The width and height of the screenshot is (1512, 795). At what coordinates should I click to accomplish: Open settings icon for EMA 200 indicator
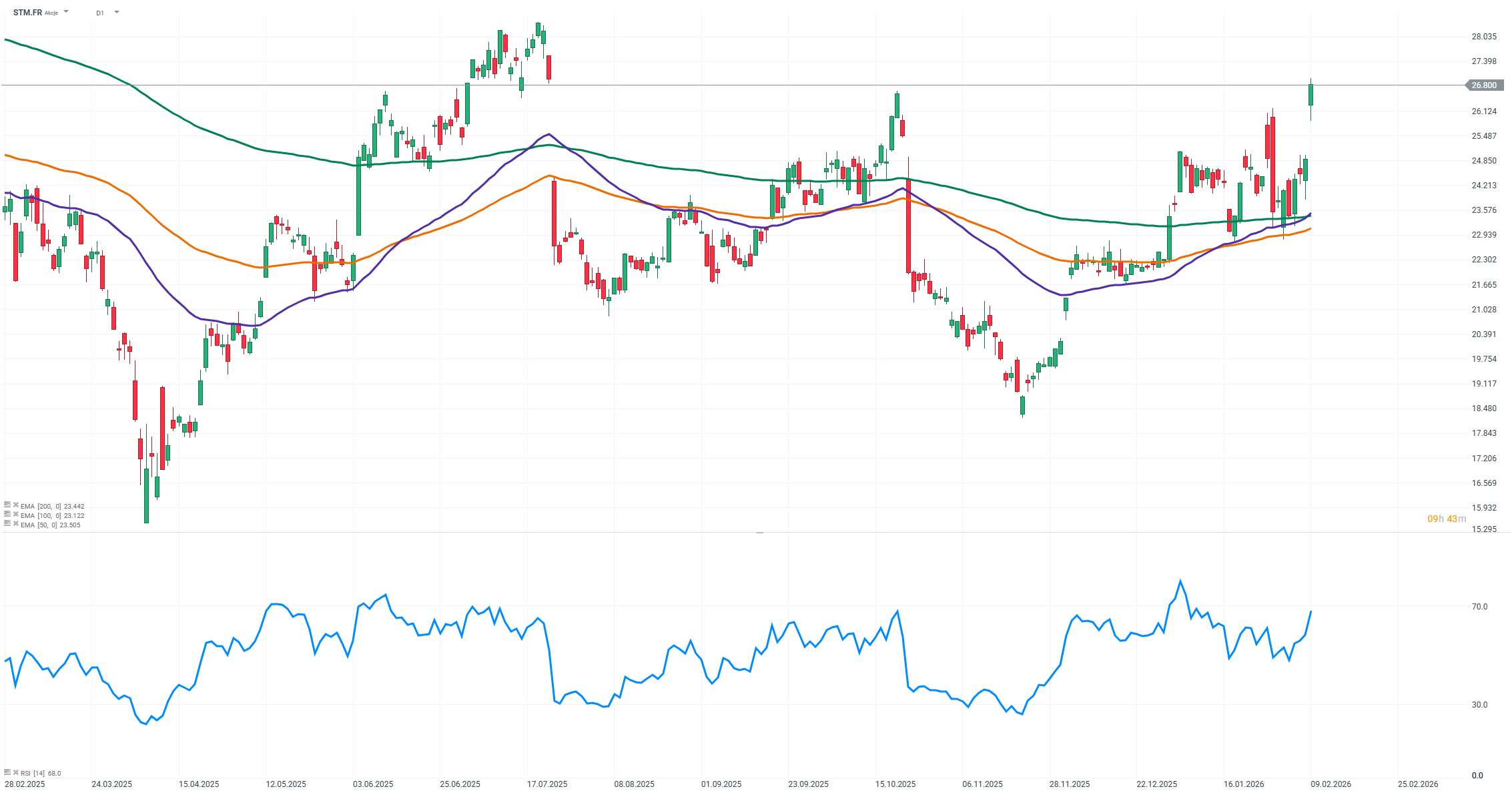tap(7, 505)
